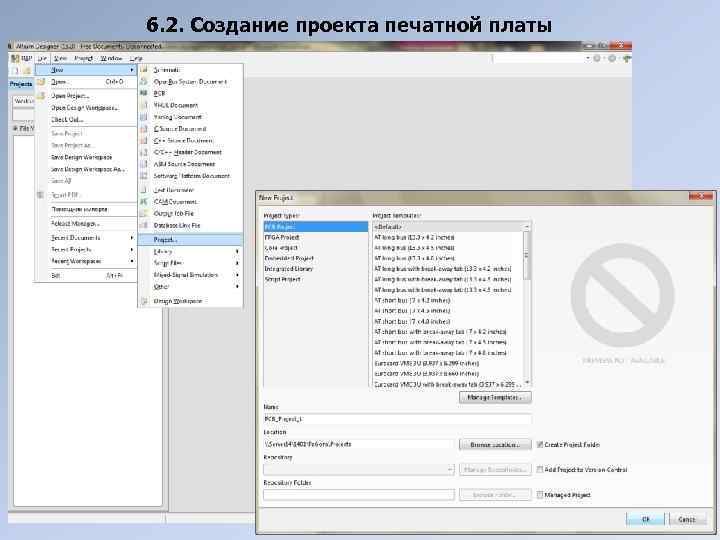This screenshot has height=540, width=720.
Task: Expand the Recent Workspaces submenu
Action: [132, 261]
